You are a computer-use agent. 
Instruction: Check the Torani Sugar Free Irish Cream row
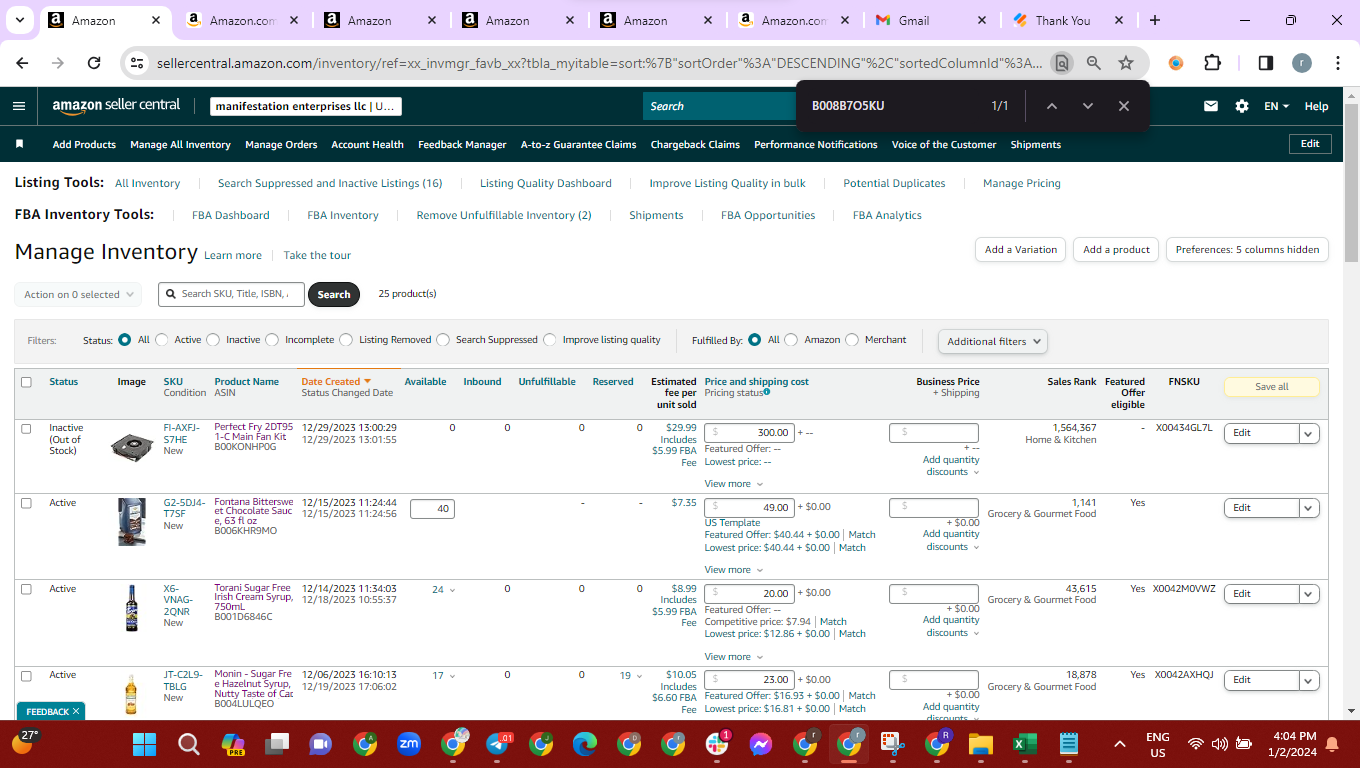(x=27, y=589)
